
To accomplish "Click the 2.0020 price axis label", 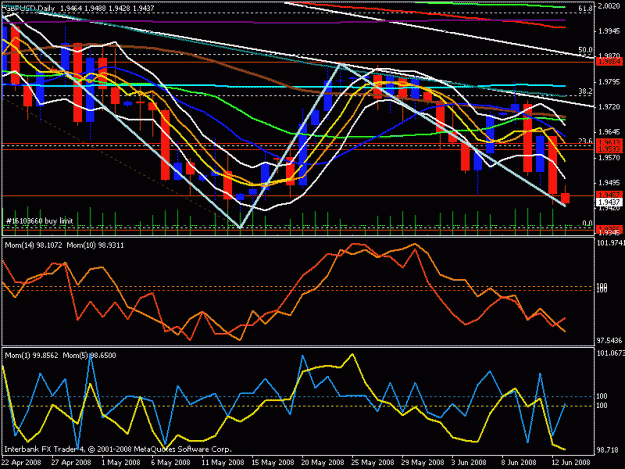I will [x=609, y=6].
